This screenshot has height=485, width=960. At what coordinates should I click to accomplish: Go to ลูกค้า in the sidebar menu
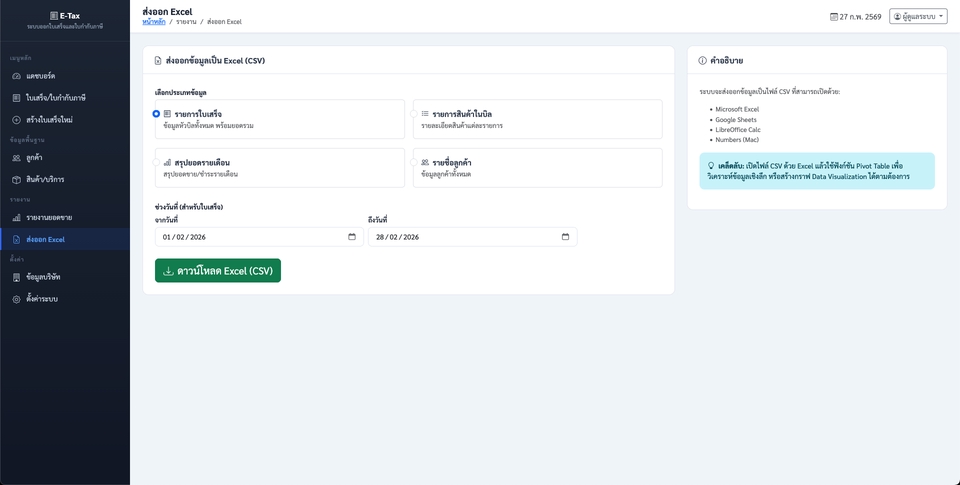[x=34, y=158]
